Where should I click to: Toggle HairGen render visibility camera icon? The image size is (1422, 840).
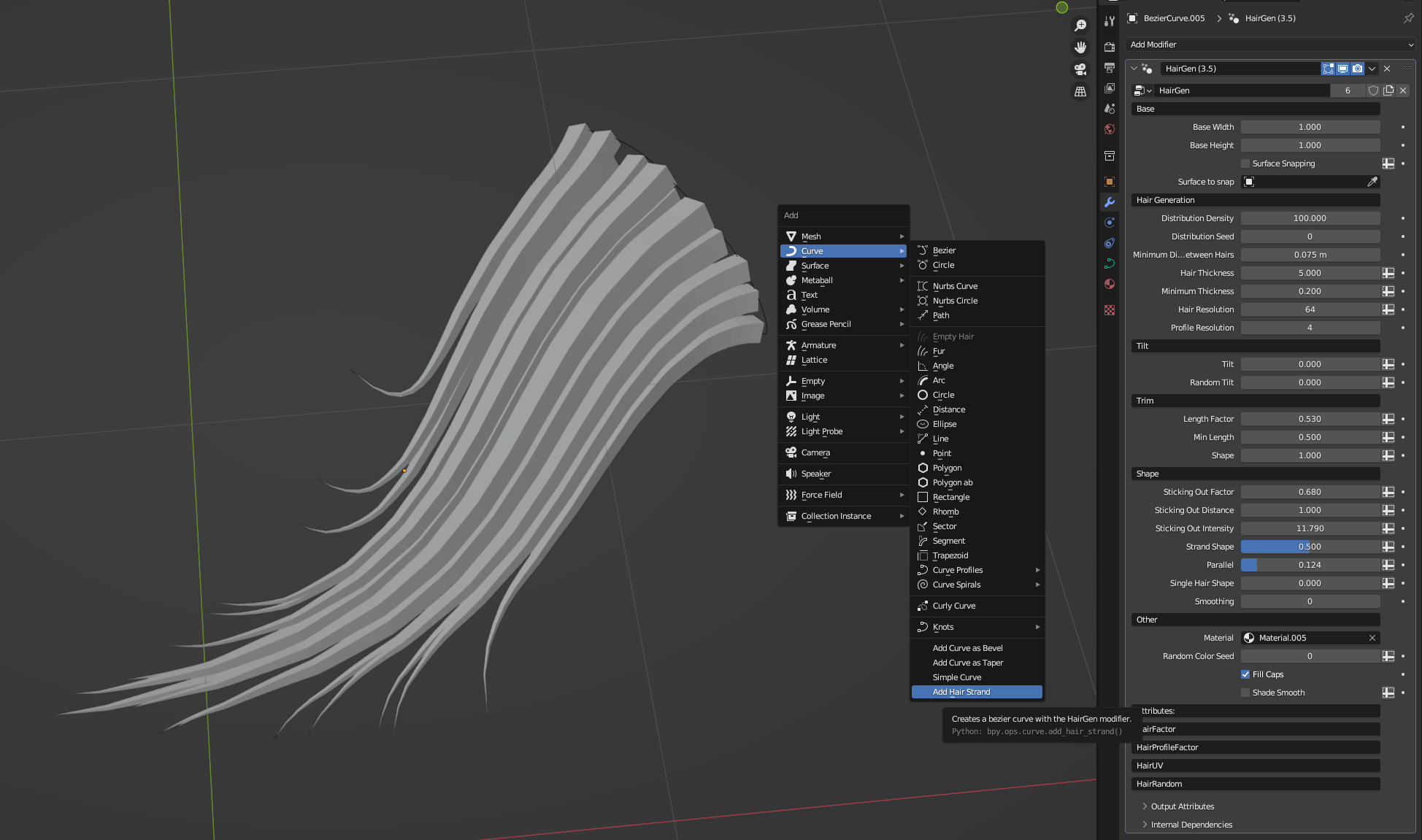pyautogui.click(x=1357, y=69)
